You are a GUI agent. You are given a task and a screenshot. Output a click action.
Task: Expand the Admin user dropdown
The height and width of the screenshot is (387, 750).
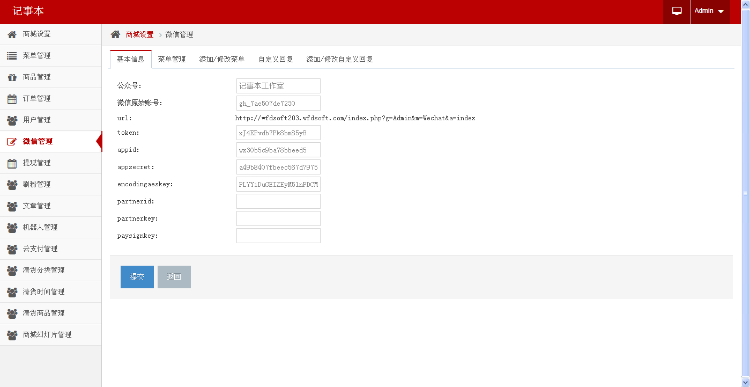click(710, 11)
